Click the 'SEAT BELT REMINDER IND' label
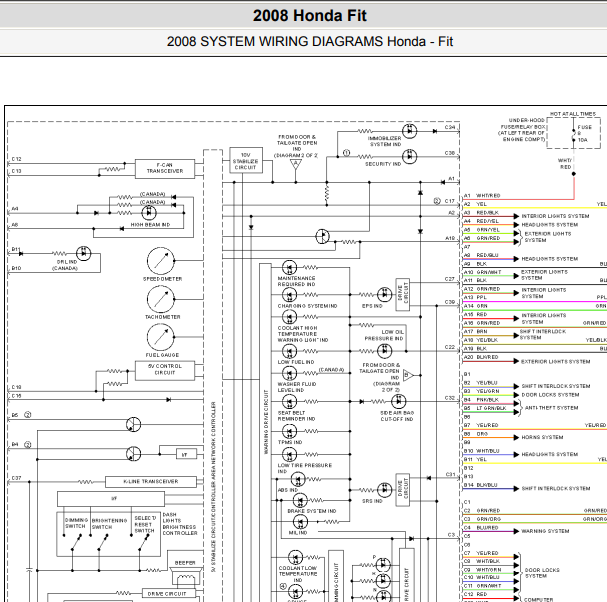 click(x=296, y=416)
